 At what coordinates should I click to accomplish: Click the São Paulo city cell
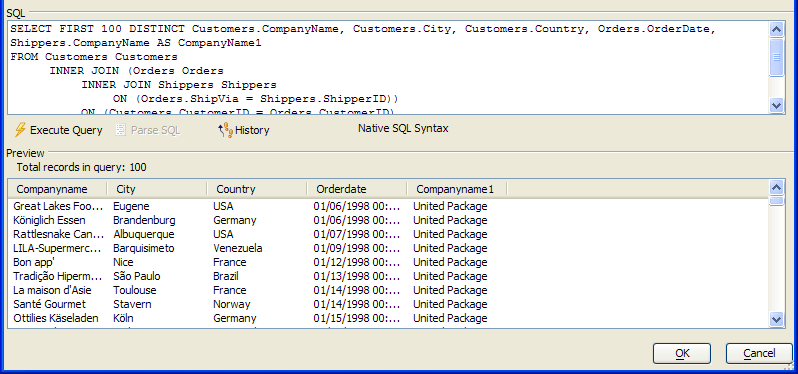[x=137, y=276]
